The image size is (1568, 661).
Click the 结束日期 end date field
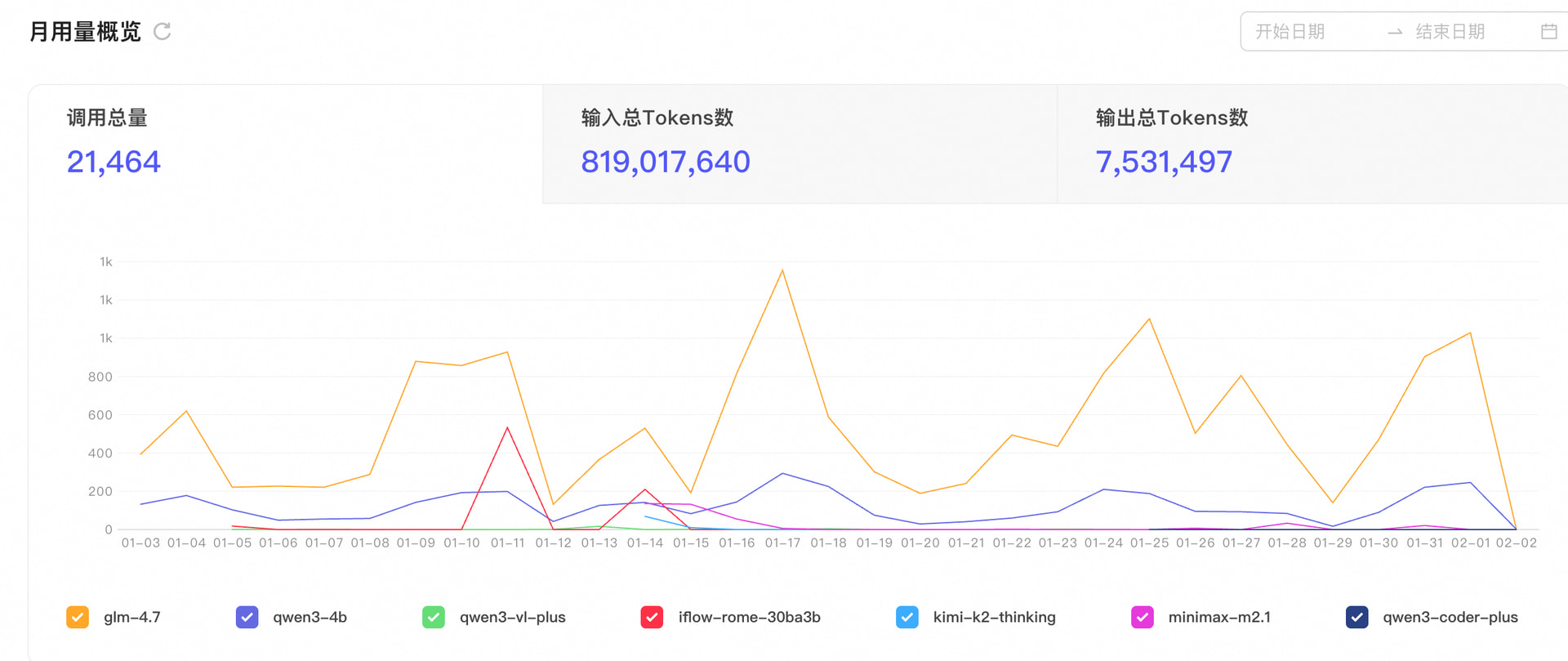(x=1450, y=32)
